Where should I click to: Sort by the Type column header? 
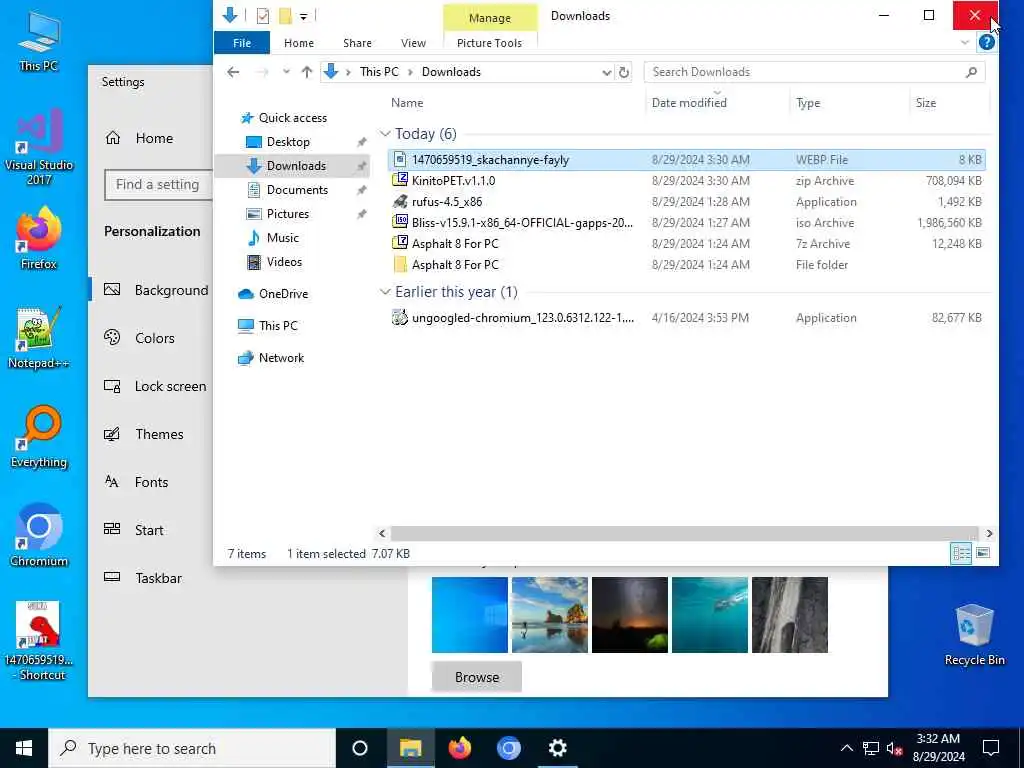click(x=808, y=103)
